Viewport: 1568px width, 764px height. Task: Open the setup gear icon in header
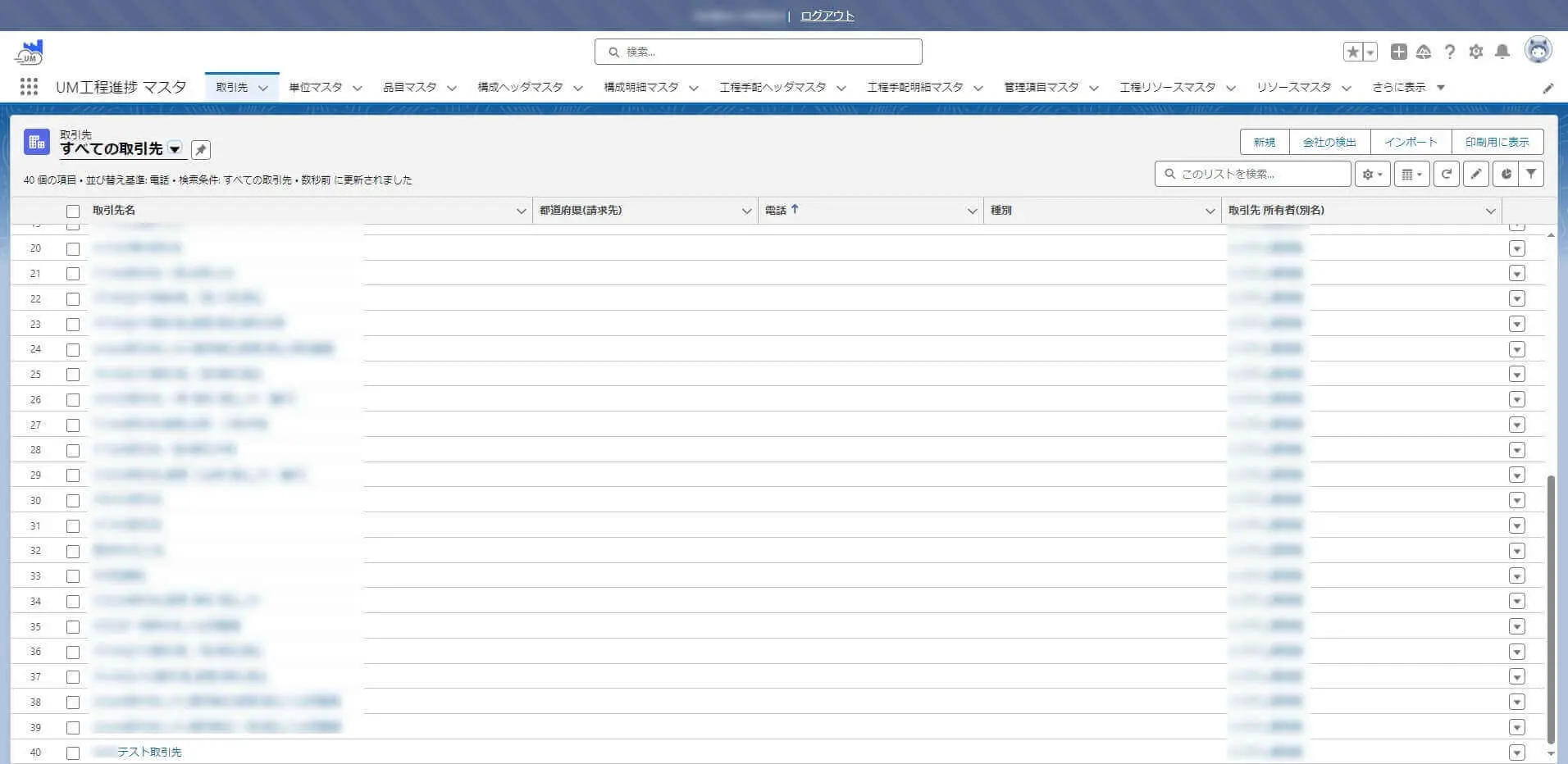[x=1476, y=52]
